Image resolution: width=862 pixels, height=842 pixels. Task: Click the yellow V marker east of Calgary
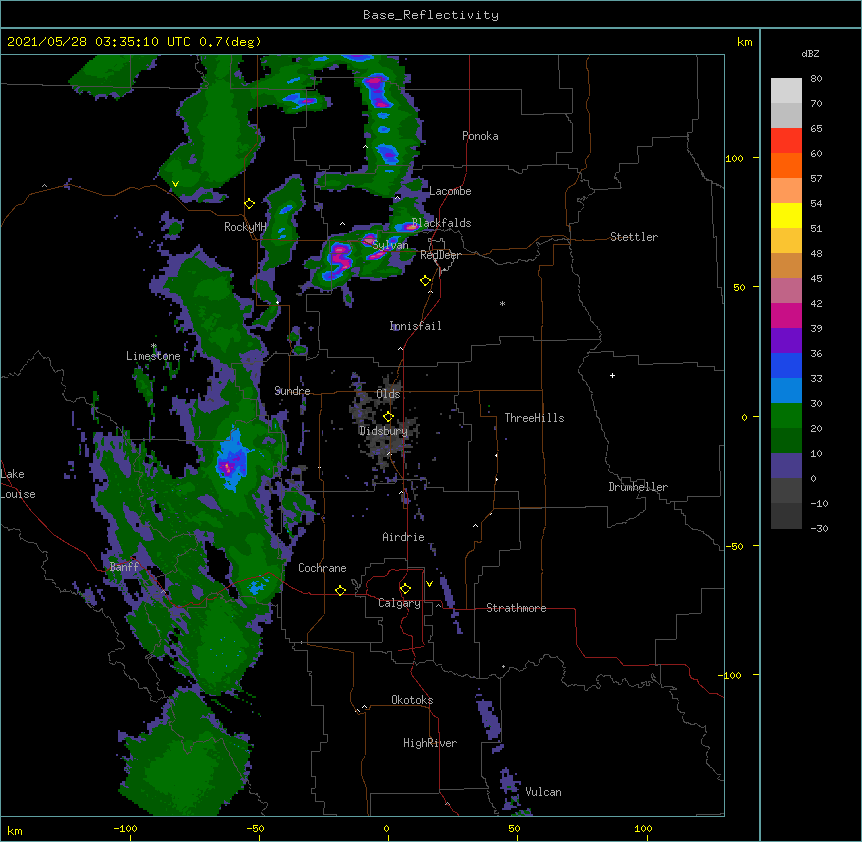click(429, 584)
